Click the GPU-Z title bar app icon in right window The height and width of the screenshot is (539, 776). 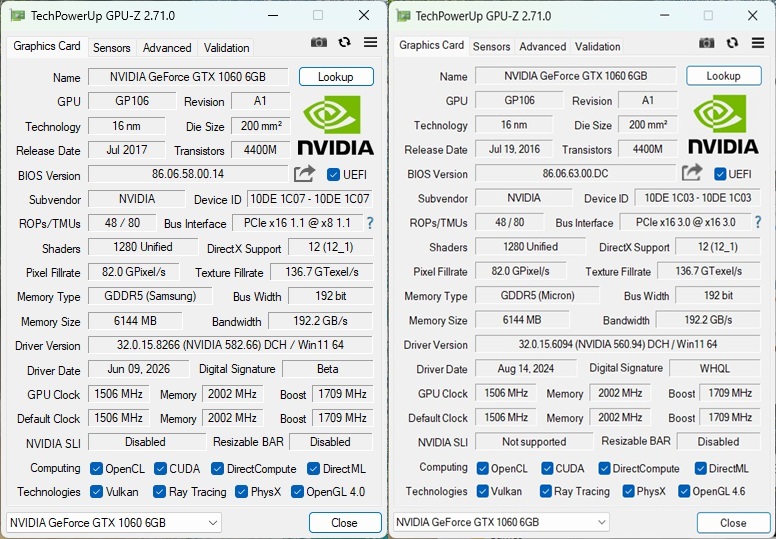pos(403,16)
